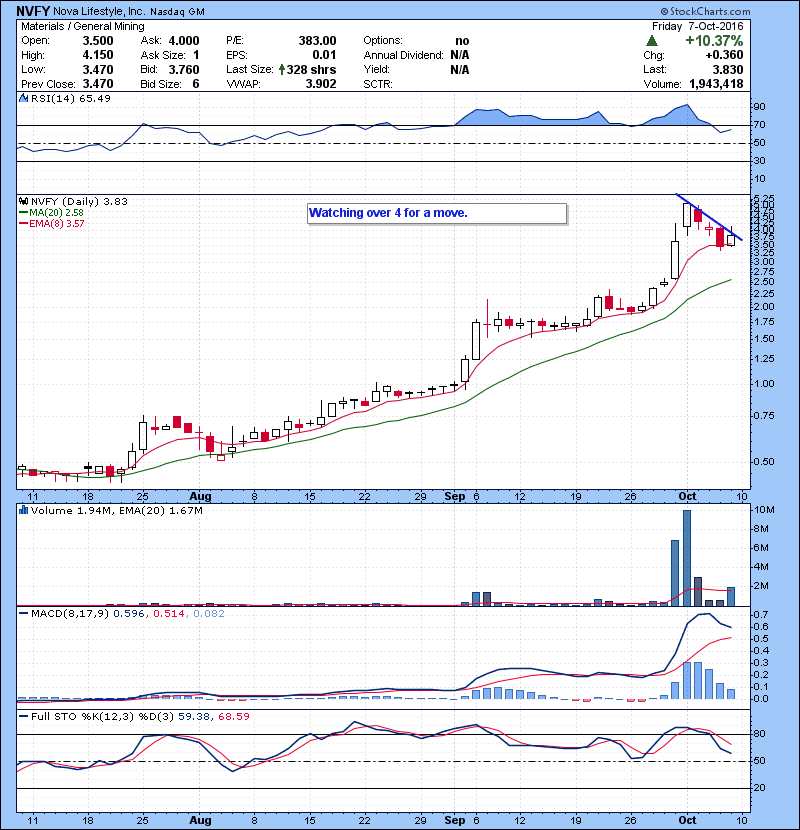
Task: Click the NVFY ticker symbol in the title
Action: [x=33, y=11]
